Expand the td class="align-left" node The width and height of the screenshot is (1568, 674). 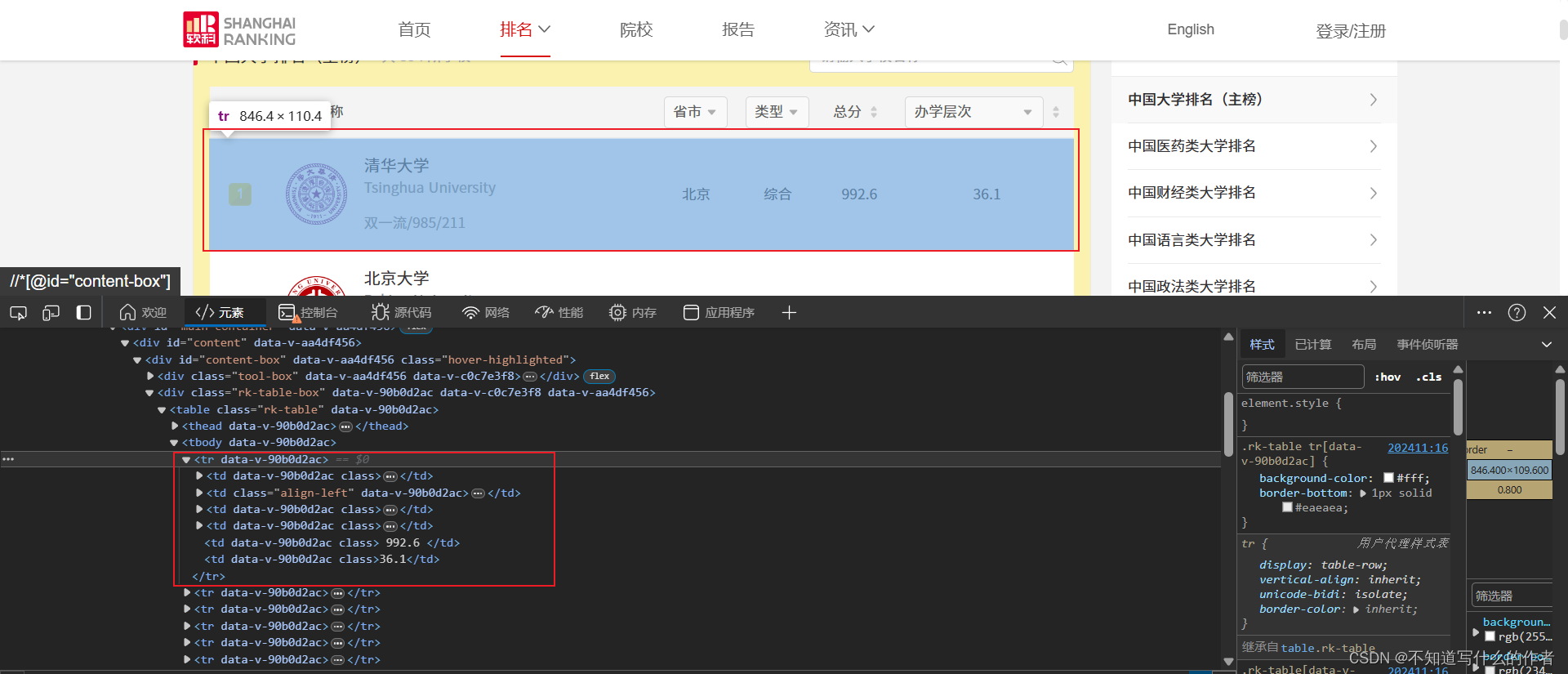coord(199,493)
